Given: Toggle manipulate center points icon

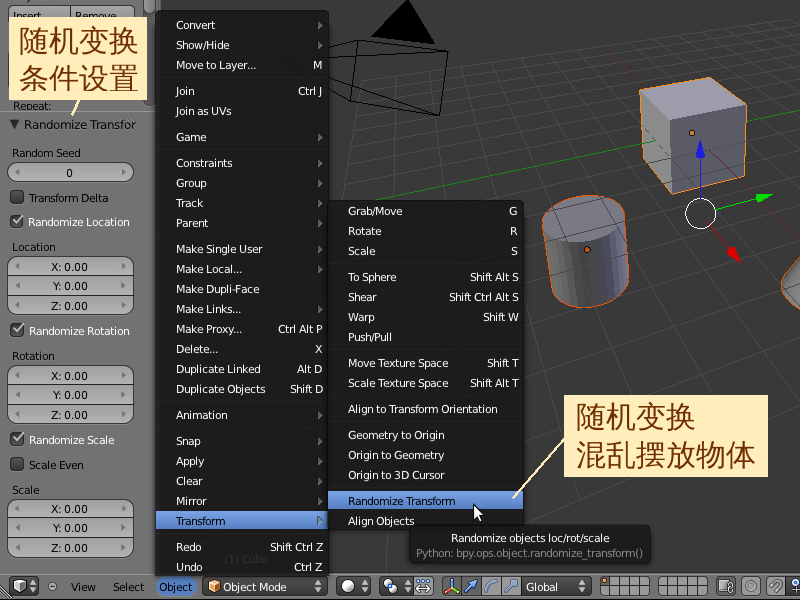Looking at the screenshot, I should click(423, 586).
